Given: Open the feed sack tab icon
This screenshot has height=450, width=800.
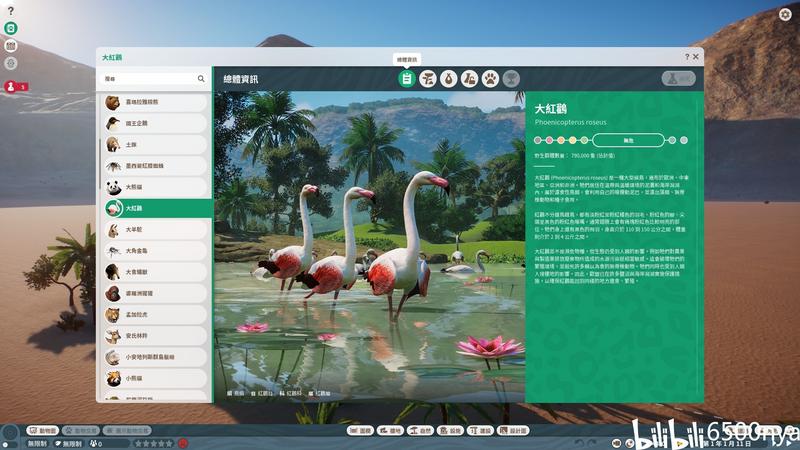Looking at the screenshot, I should coord(448,79).
